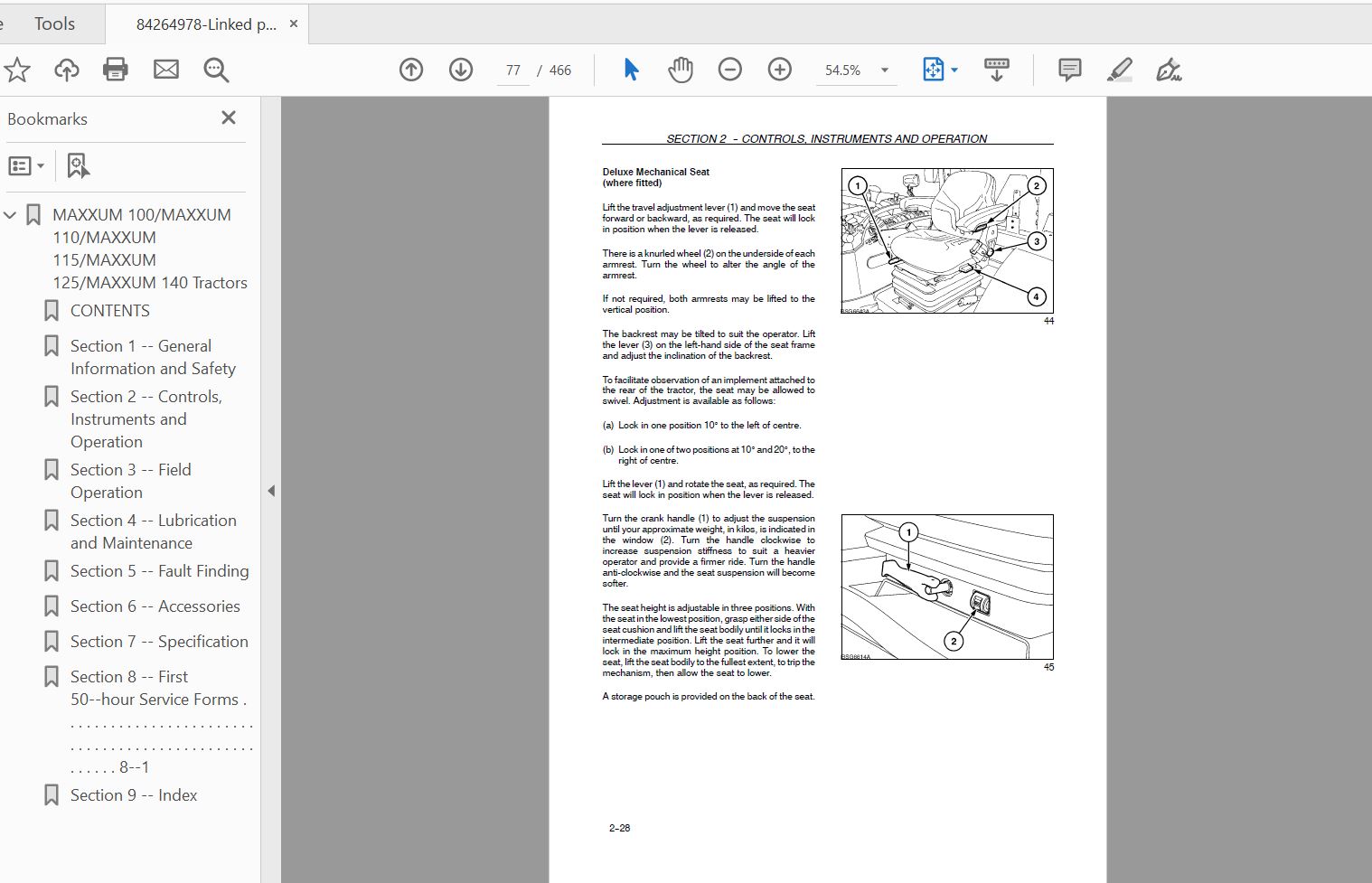Image resolution: width=1372 pixels, height=883 pixels.
Task: Click the page number 2-28 at the bottom
Action: click(x=620, y=828)
